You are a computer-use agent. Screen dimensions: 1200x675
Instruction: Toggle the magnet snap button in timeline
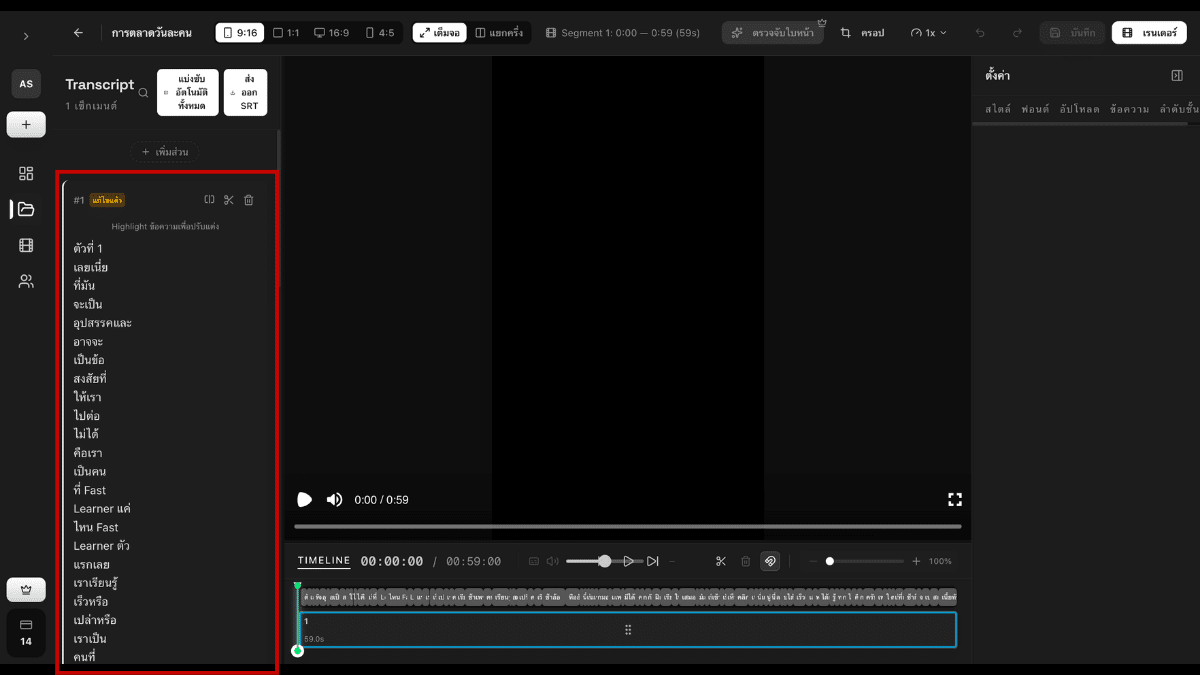[x=769, y=561]
